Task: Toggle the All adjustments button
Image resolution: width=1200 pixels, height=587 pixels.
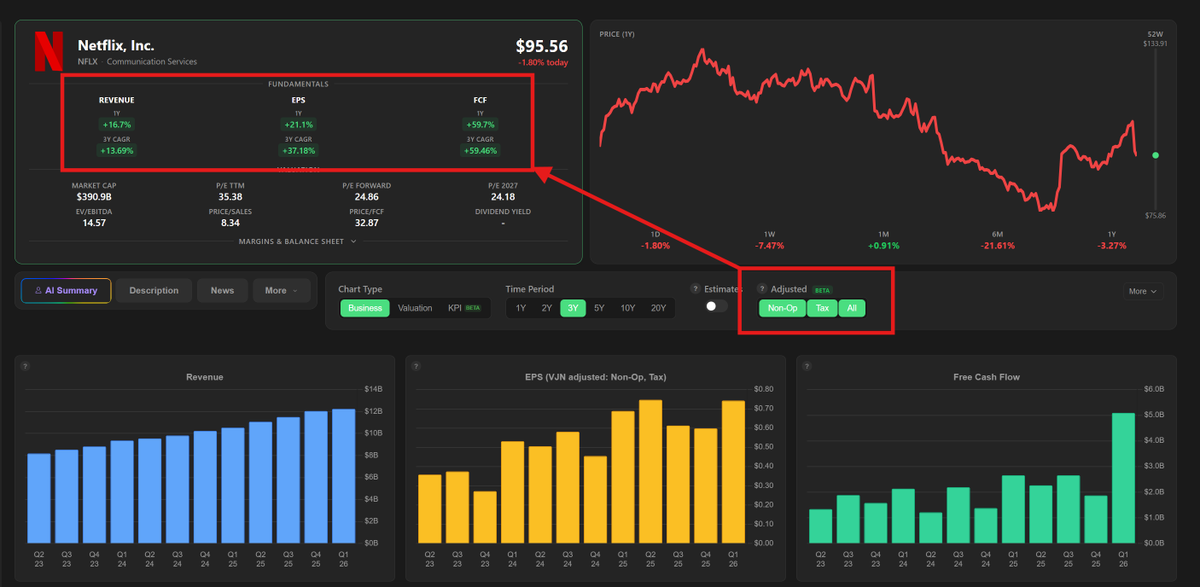Action: pyautogui.click(x=852, y=308)
